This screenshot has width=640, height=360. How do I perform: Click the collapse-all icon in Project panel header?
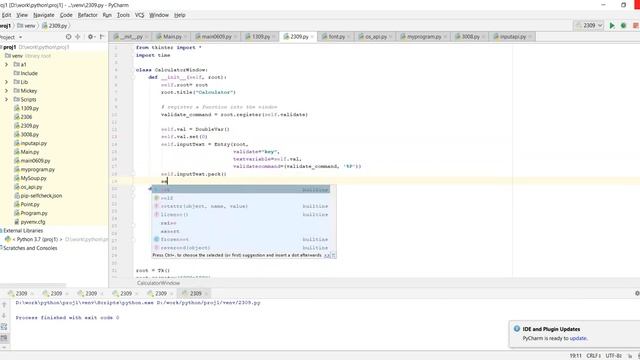(x=78, y=37)
